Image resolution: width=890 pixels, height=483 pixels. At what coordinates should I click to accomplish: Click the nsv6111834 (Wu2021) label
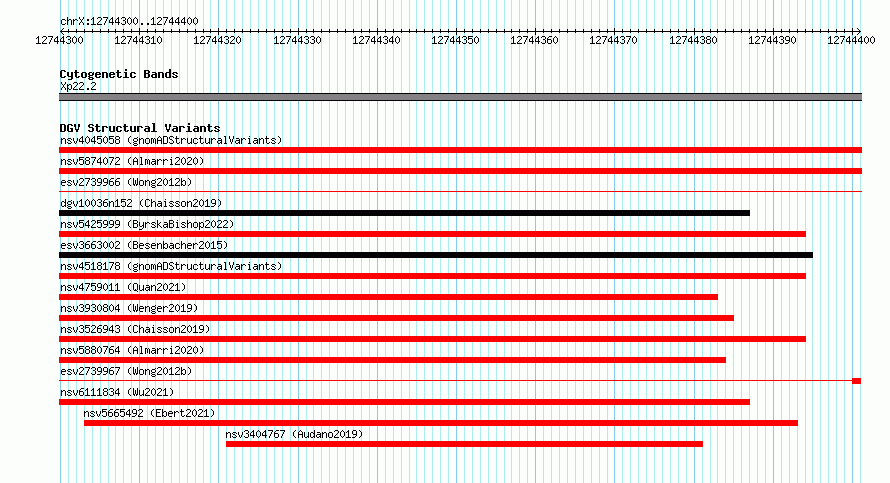click(x=117, y=392)
